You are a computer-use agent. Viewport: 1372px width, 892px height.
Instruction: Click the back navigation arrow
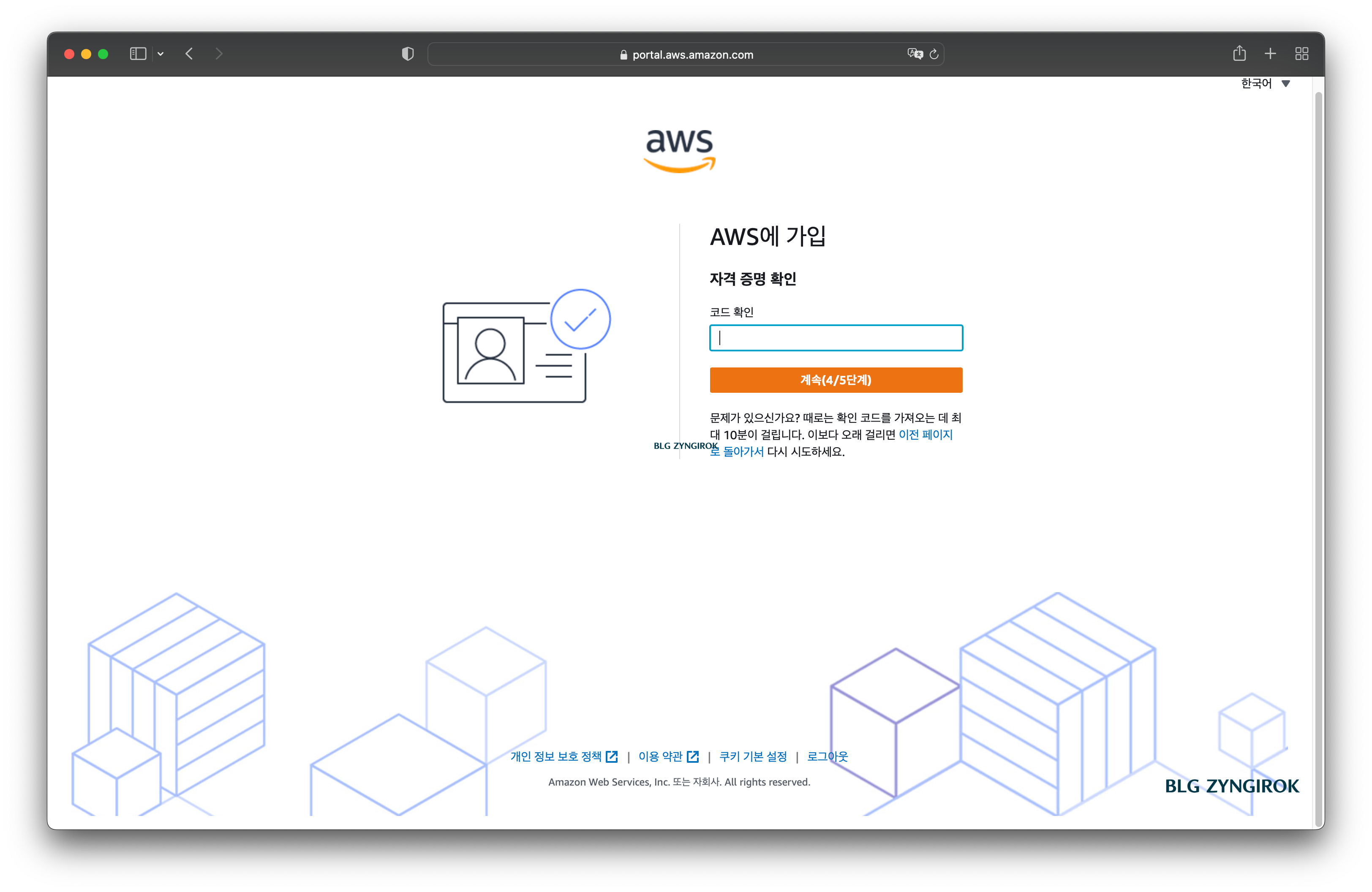click(189, 54)
